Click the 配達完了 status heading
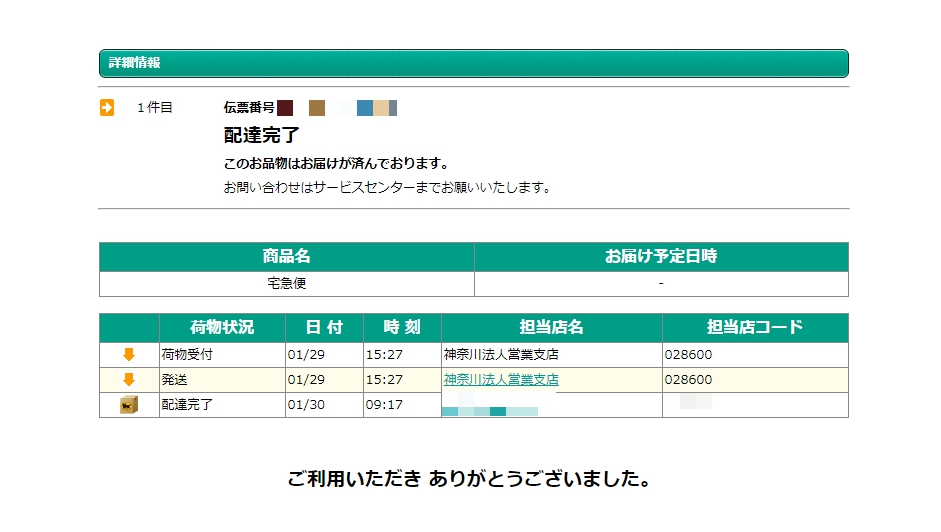Image resolution: width=941 pixels, height=532 pixels. point(261,135)
